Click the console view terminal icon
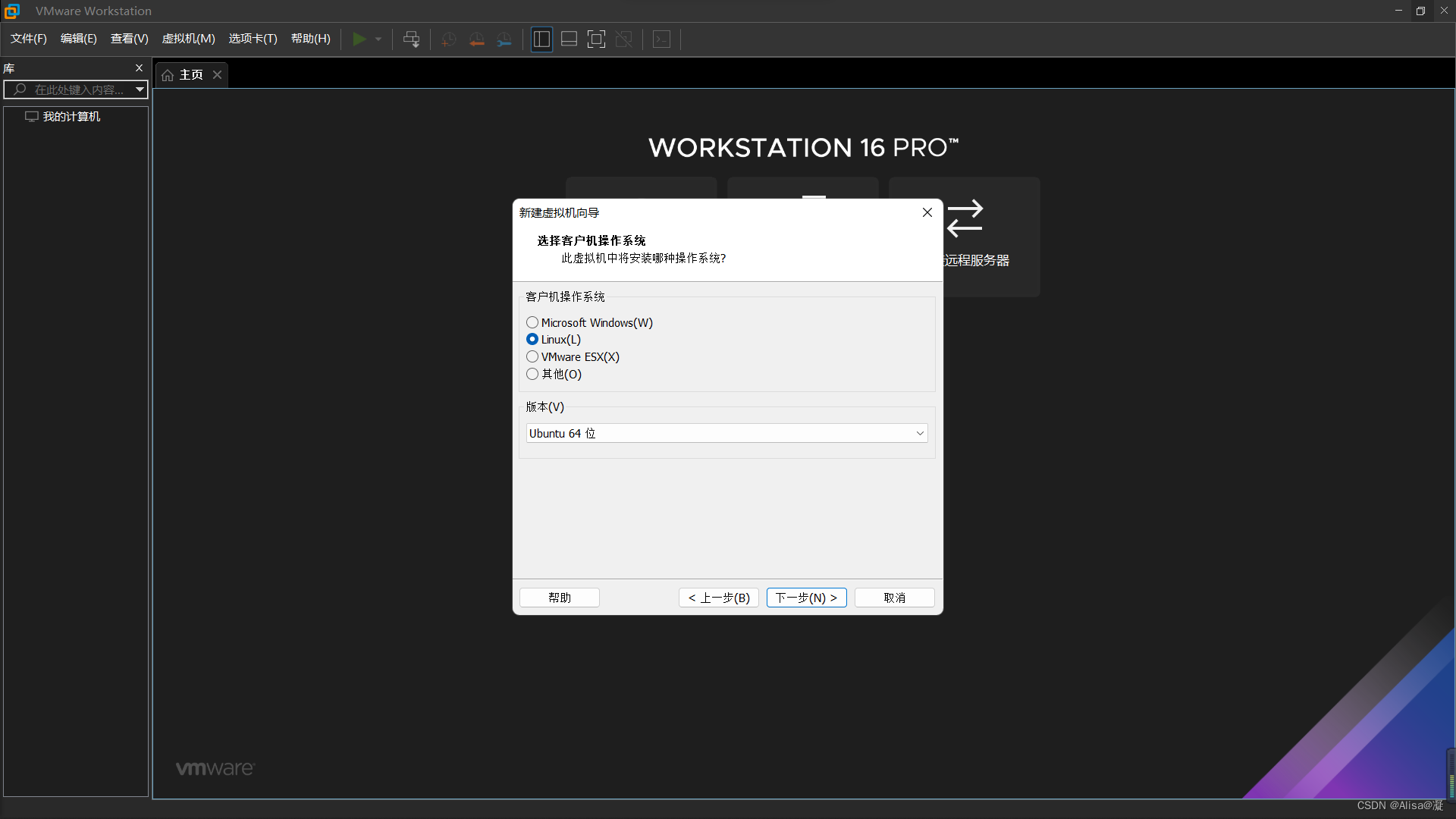This screenshot has height=819, width=1456. 661,39
